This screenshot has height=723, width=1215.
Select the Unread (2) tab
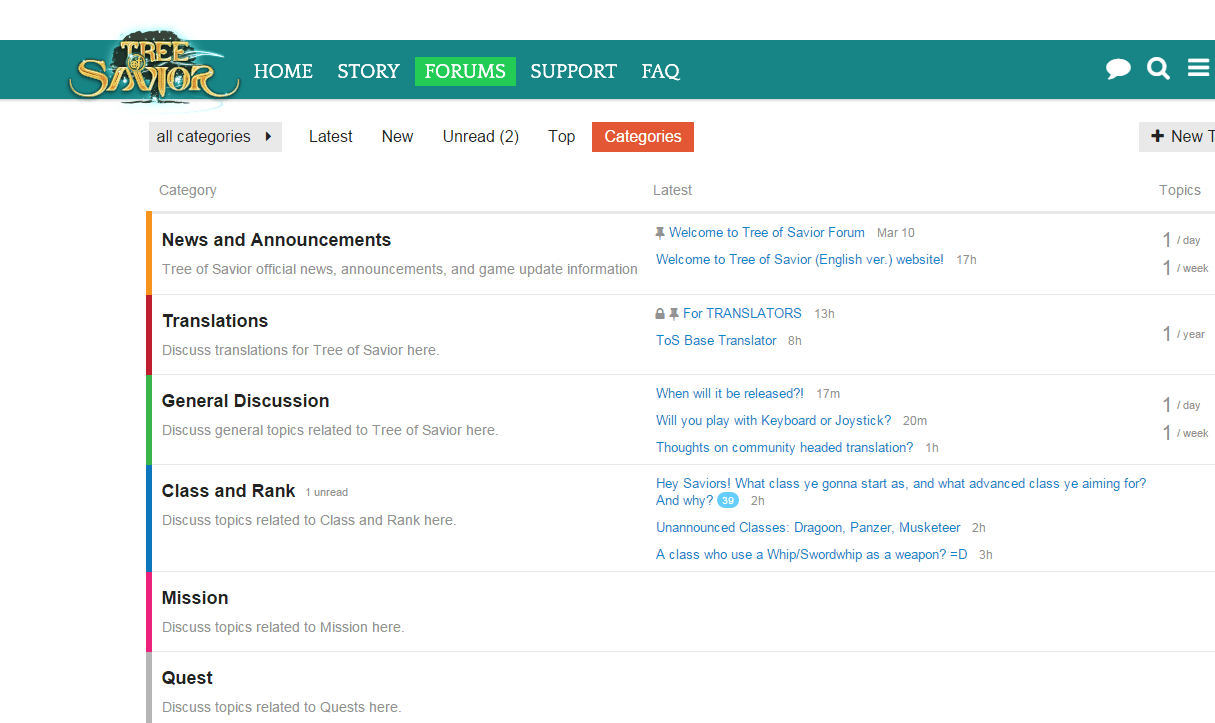pyautogui.click(x=480, y=137)
